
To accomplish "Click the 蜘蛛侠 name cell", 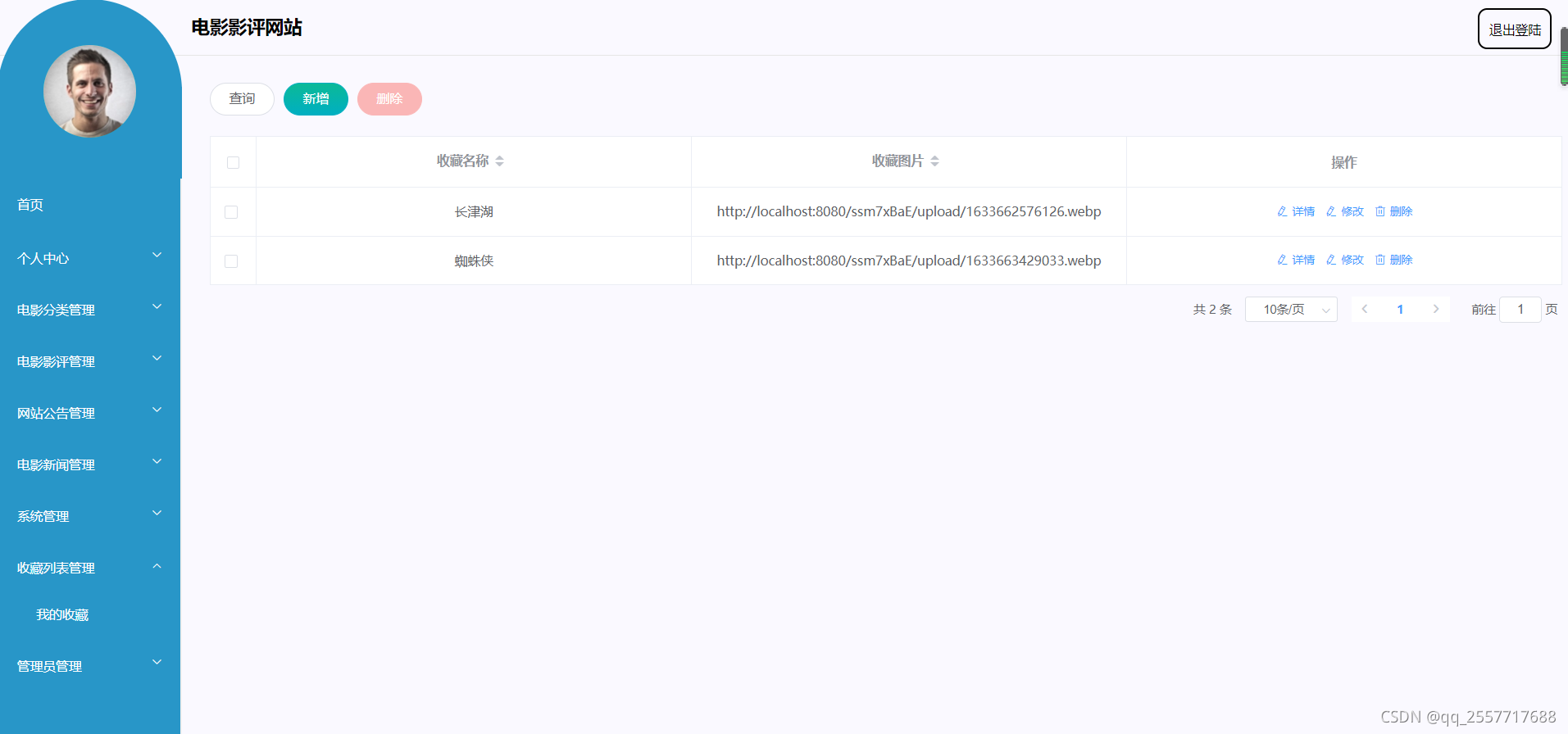I will click(x=474, y=261).
